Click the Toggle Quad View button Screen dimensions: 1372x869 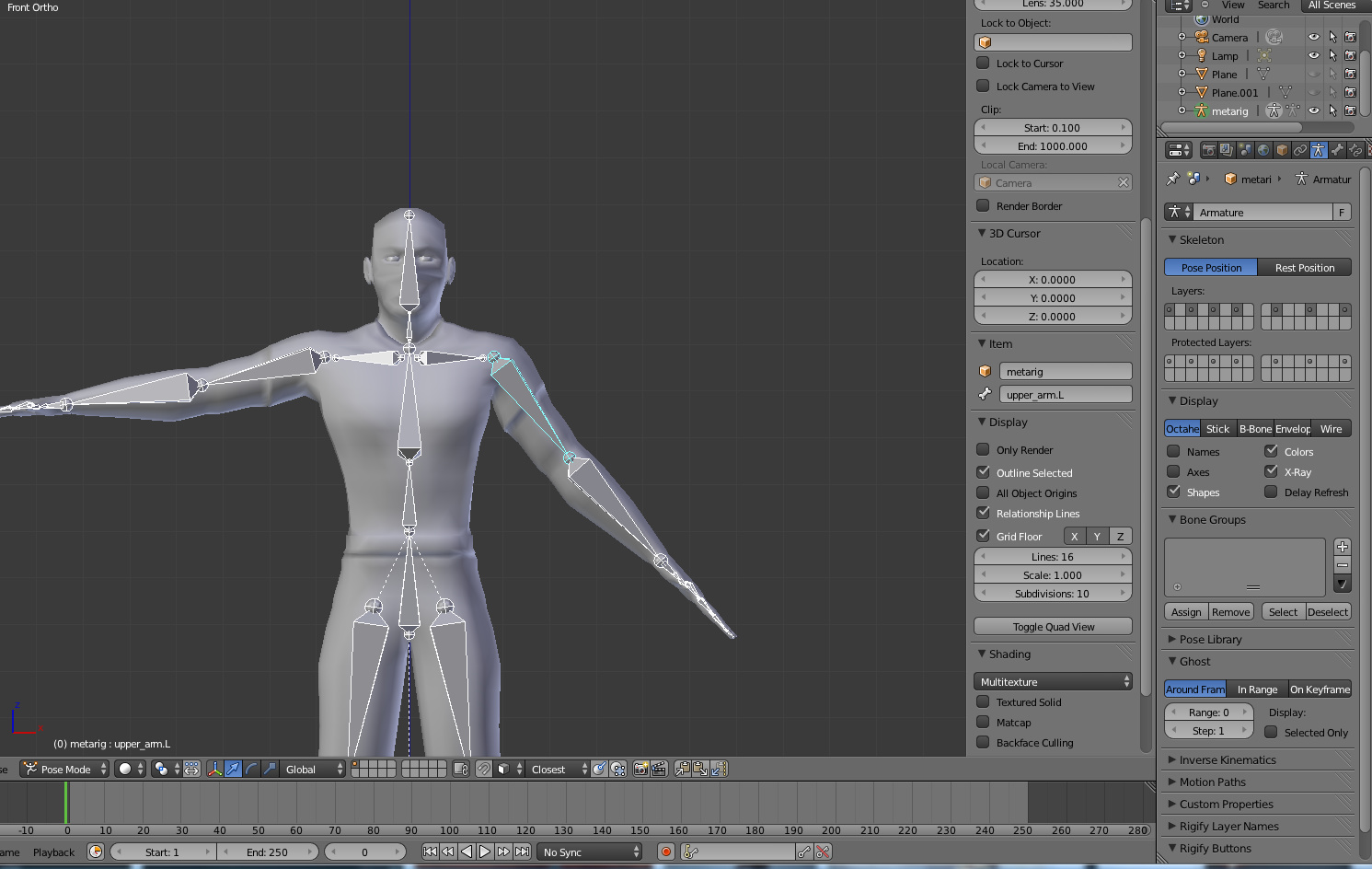[x=1053, y=626]
